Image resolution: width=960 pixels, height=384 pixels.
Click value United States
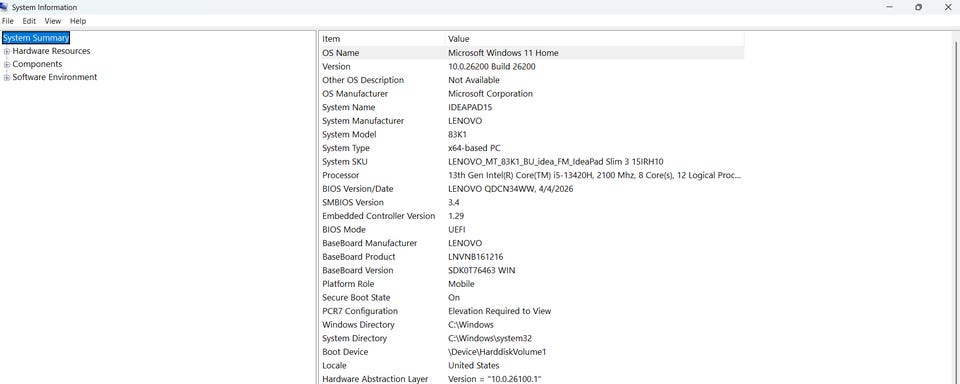[474, 366]
